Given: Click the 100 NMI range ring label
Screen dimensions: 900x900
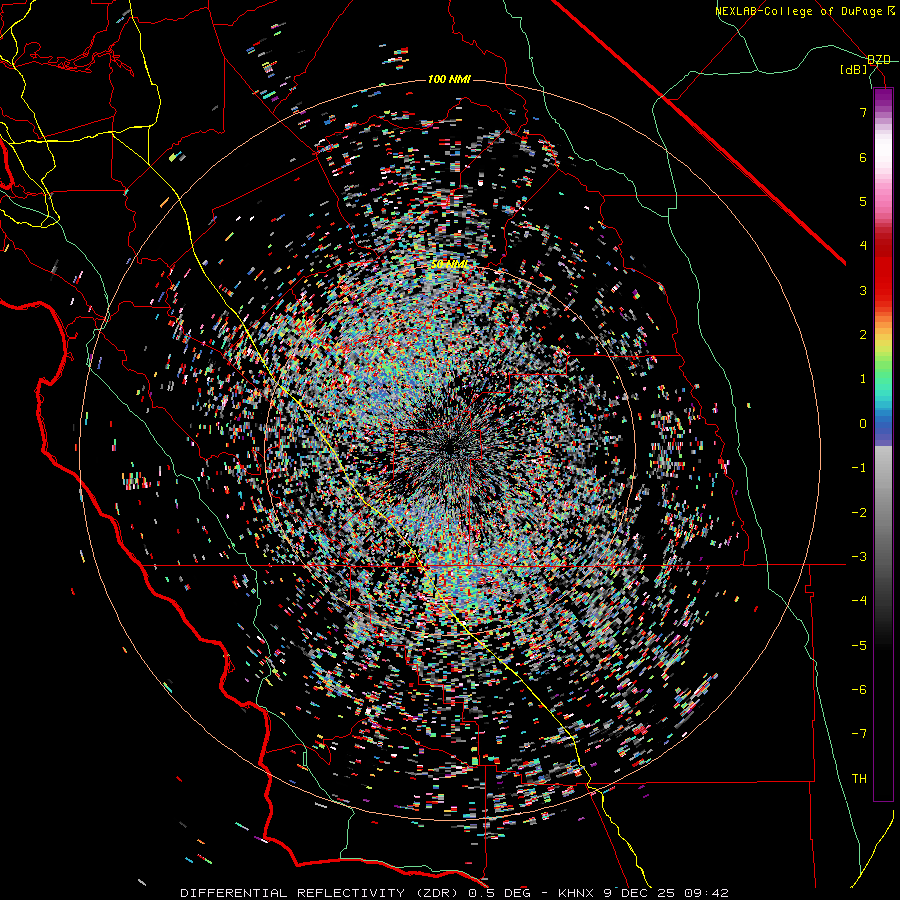Looking at the screenshot, I should [449, 79].
